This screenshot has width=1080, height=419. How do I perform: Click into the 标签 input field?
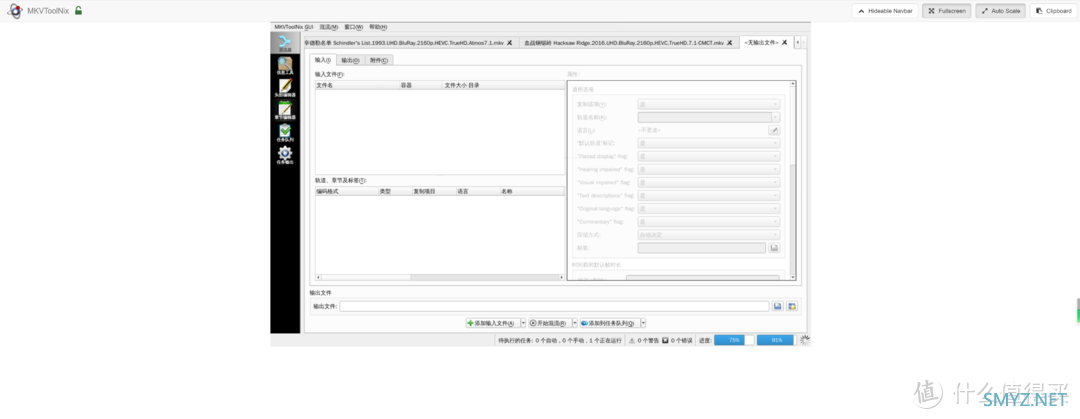702,247
